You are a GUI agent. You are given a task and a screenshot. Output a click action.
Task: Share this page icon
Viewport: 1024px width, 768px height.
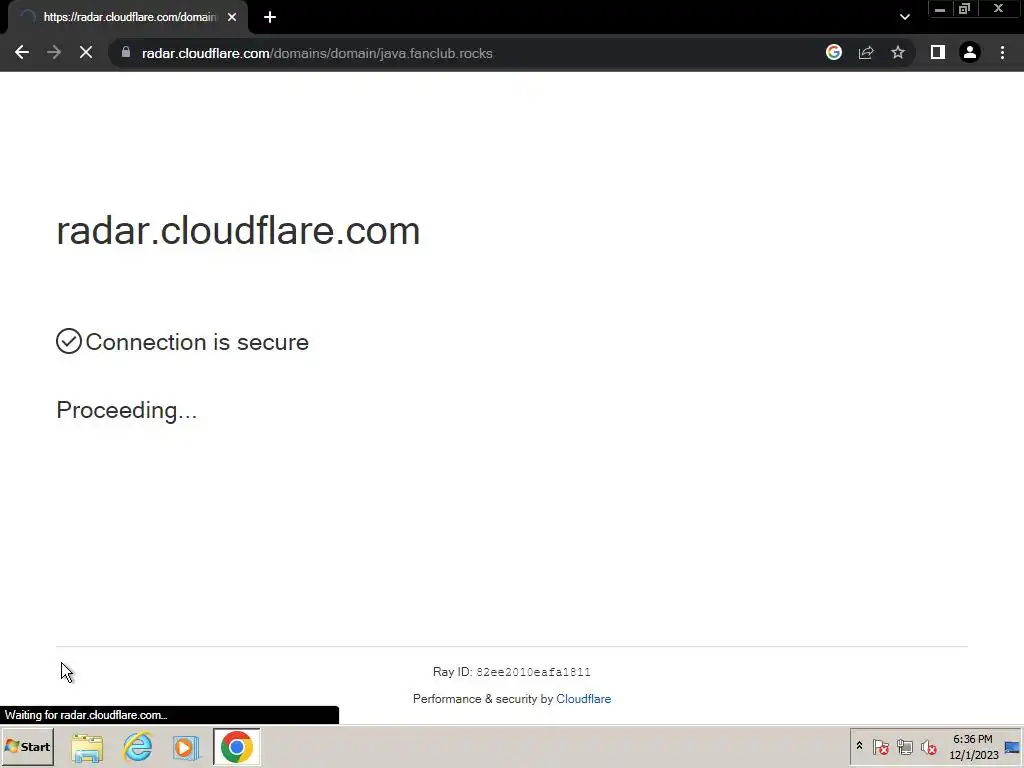click(866, 53)
